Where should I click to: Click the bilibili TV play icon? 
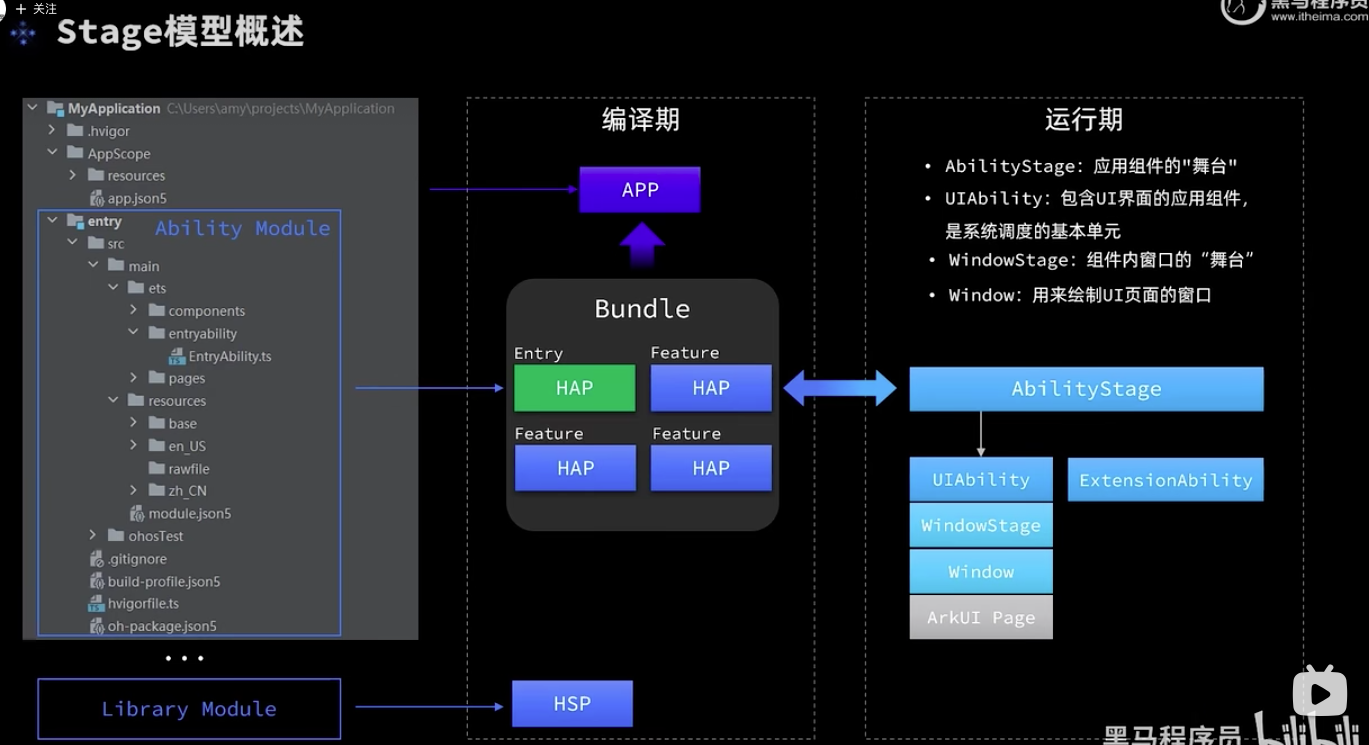[1319, 694]
